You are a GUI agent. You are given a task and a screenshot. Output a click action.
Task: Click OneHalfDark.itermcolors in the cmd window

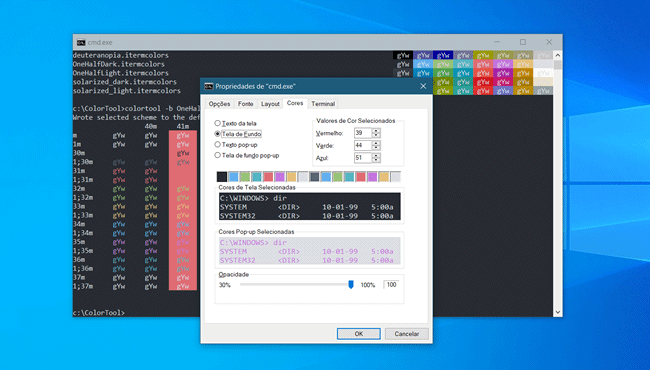click(x=119, y=64)
